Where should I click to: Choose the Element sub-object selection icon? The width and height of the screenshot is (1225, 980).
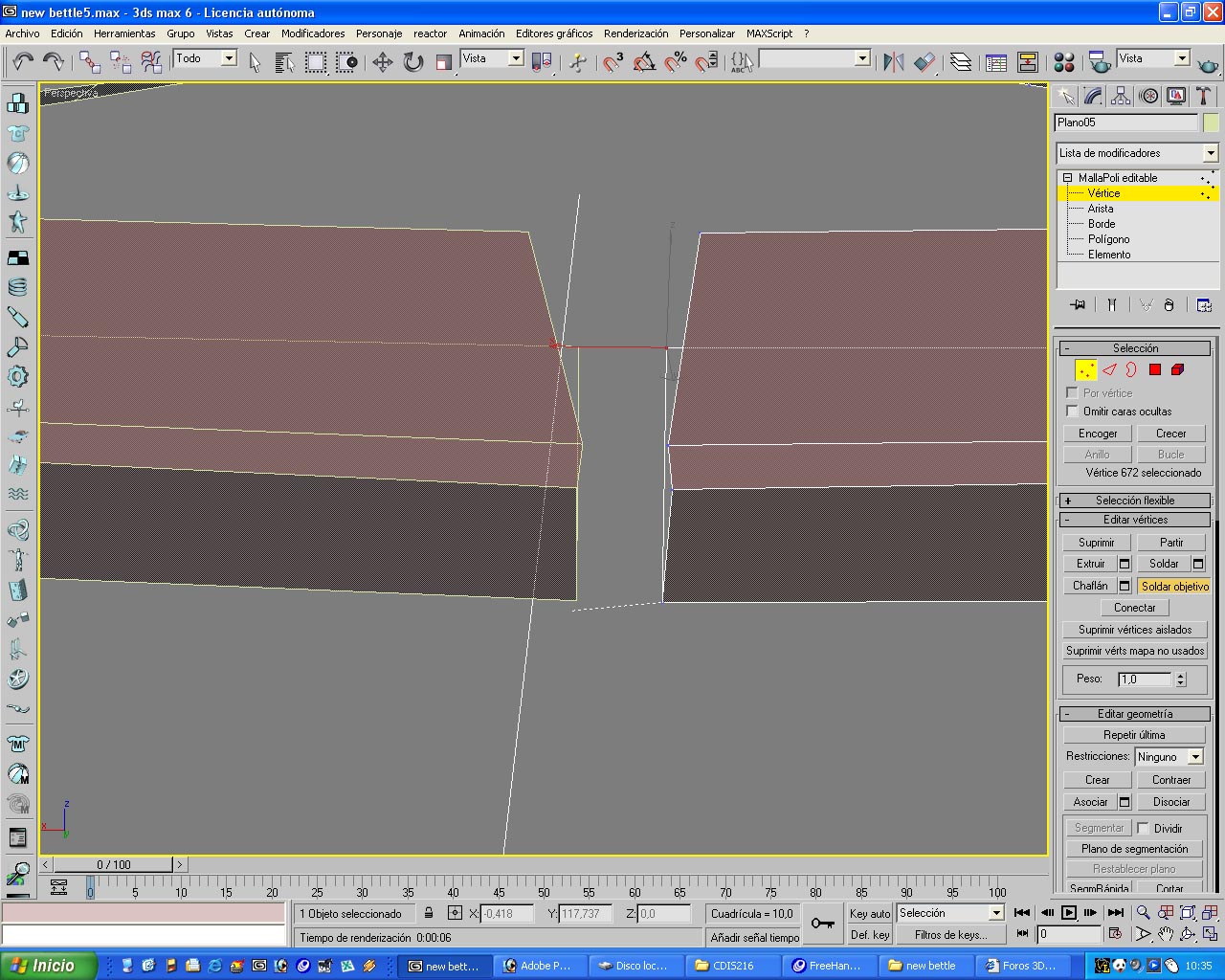[1178, 369]
